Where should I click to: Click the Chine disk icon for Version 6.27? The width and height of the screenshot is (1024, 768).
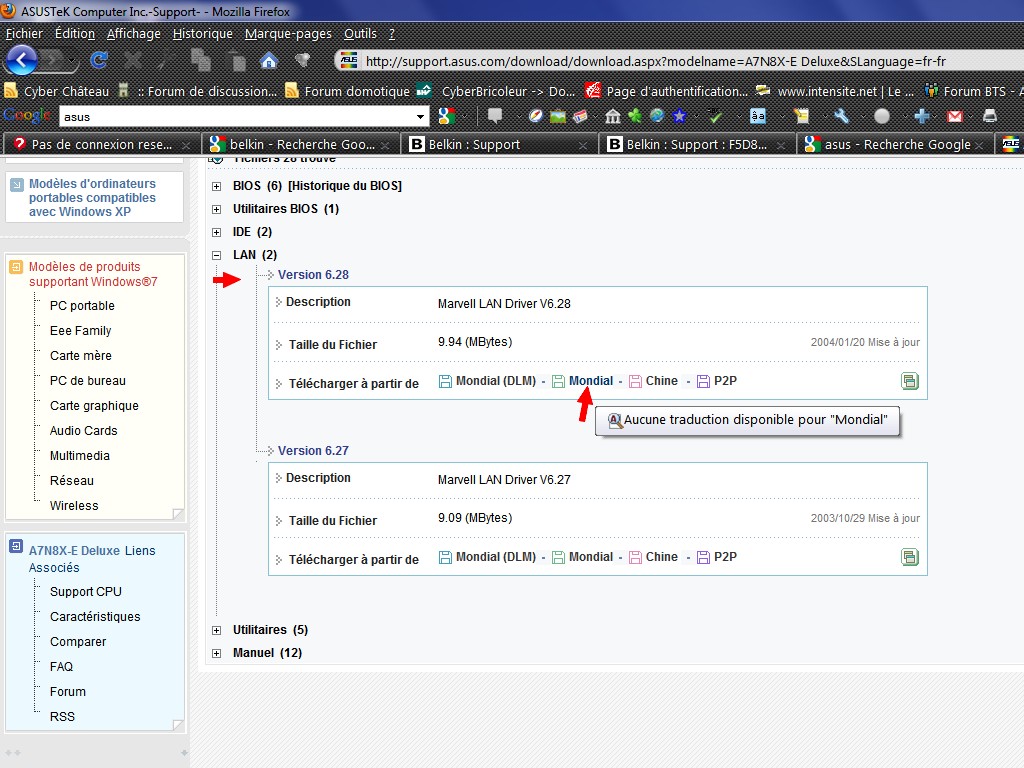635,557
